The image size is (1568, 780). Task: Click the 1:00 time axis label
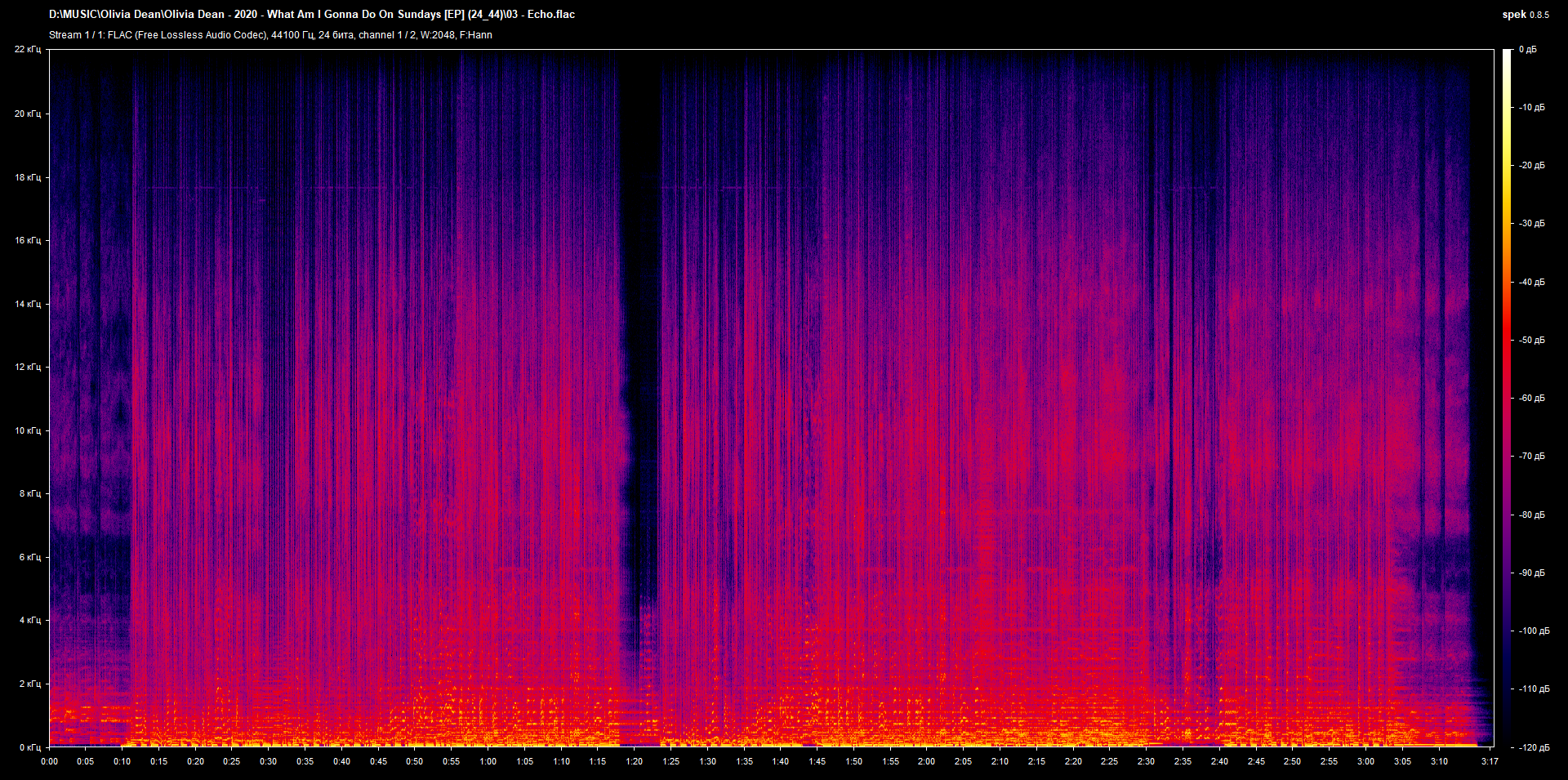488,762
